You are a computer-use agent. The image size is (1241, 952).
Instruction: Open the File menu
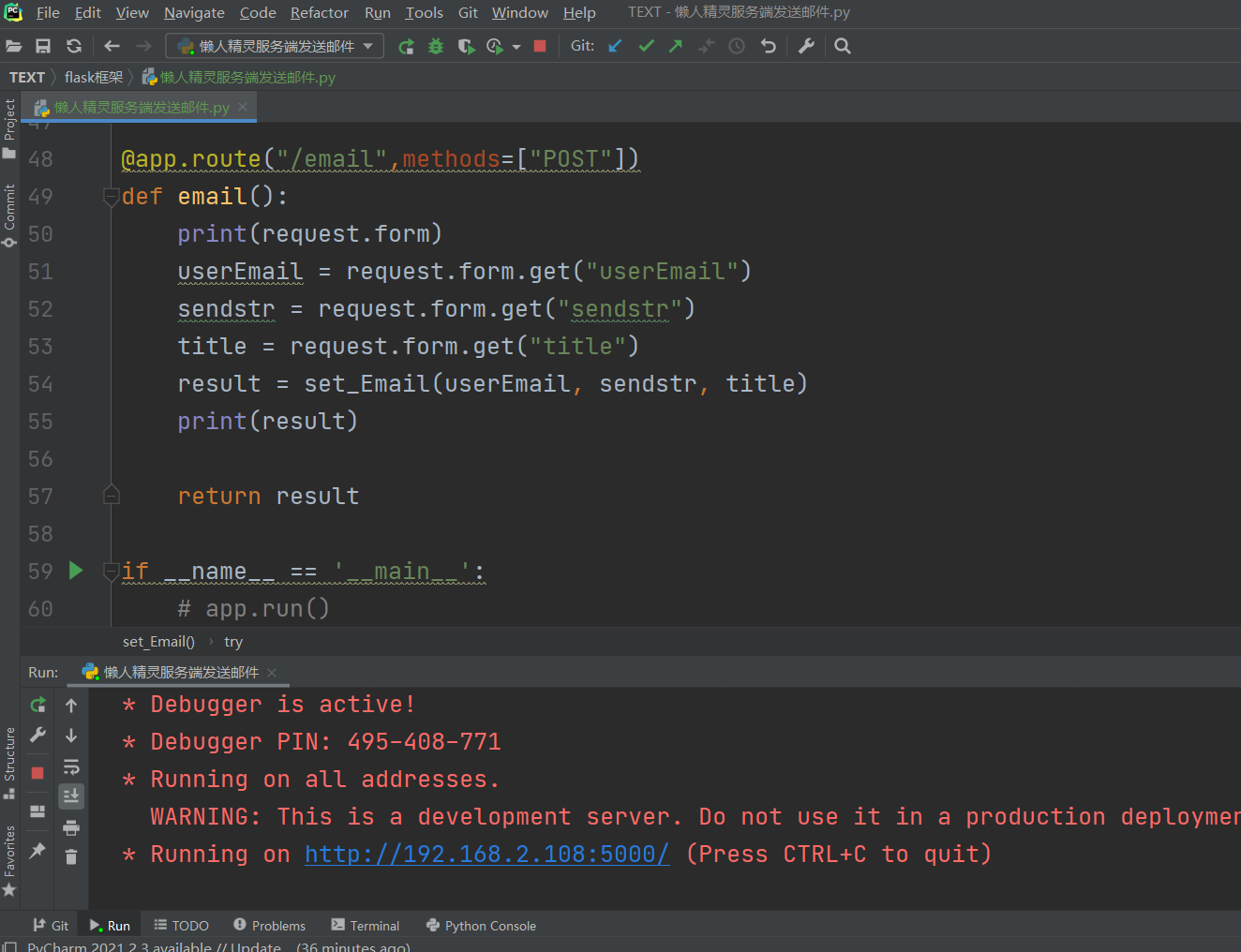tap(48, 12)
